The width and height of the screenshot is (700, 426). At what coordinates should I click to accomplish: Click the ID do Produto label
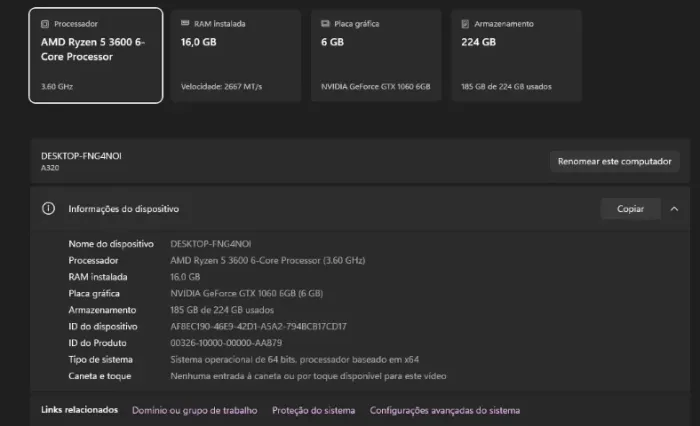point(97,343)
